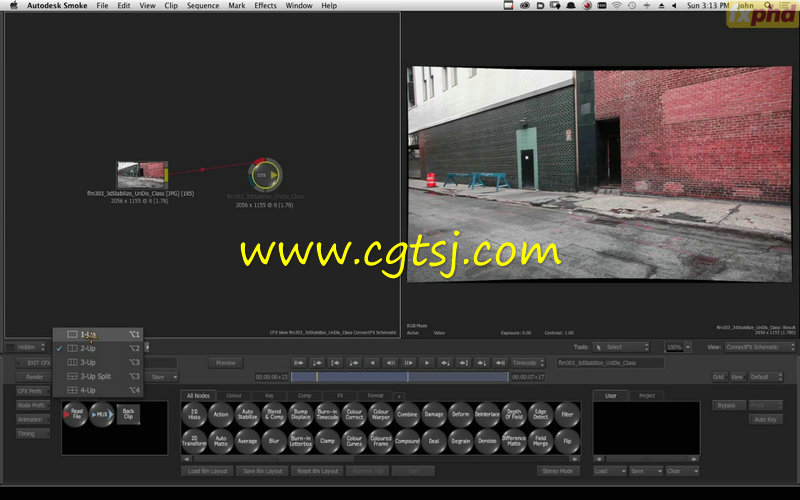Click the Preview button

226,363
